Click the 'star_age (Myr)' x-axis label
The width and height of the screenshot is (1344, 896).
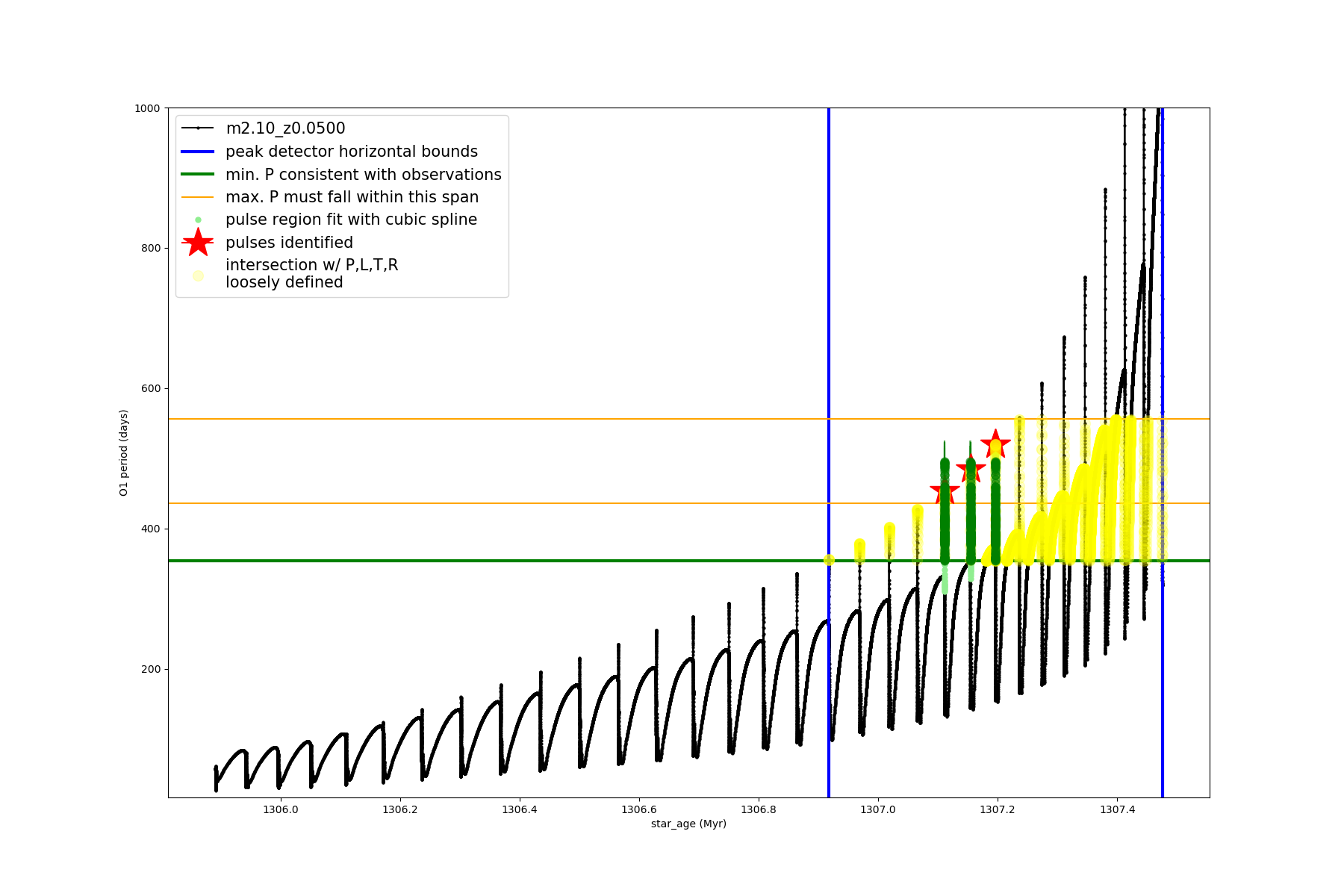click(688, 824)
